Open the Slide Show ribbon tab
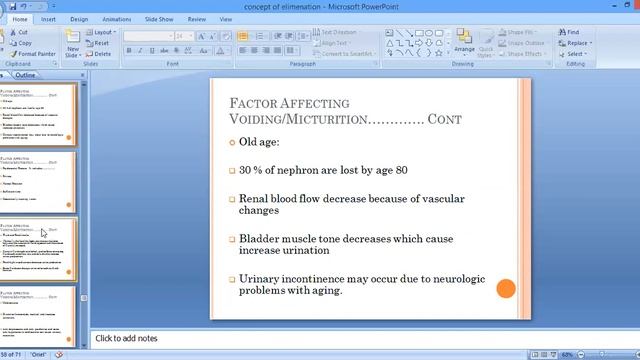The width and height of the screenshot is (640, 360). (x=159, y=19)
